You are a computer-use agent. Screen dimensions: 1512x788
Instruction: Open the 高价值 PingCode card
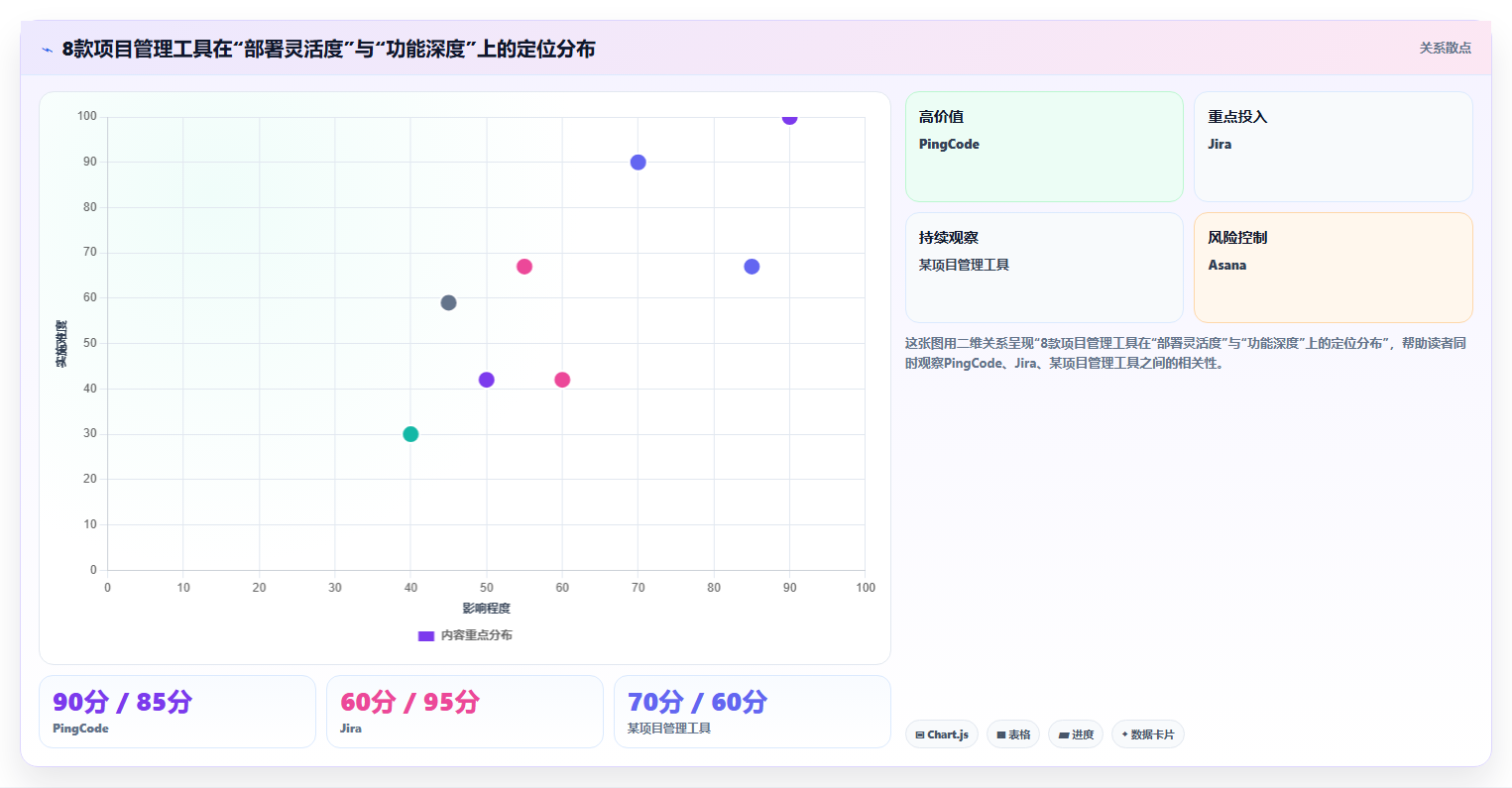click(1044, 147)
